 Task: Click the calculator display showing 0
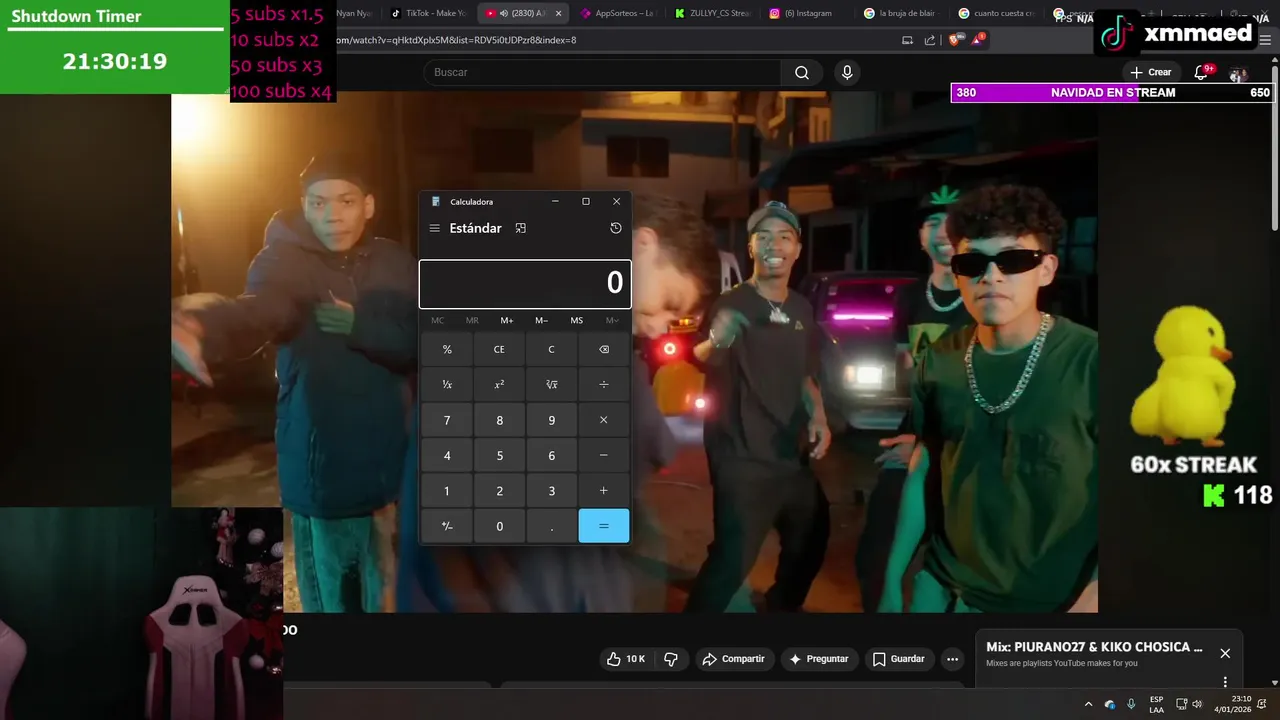click(x=525, y=284)
